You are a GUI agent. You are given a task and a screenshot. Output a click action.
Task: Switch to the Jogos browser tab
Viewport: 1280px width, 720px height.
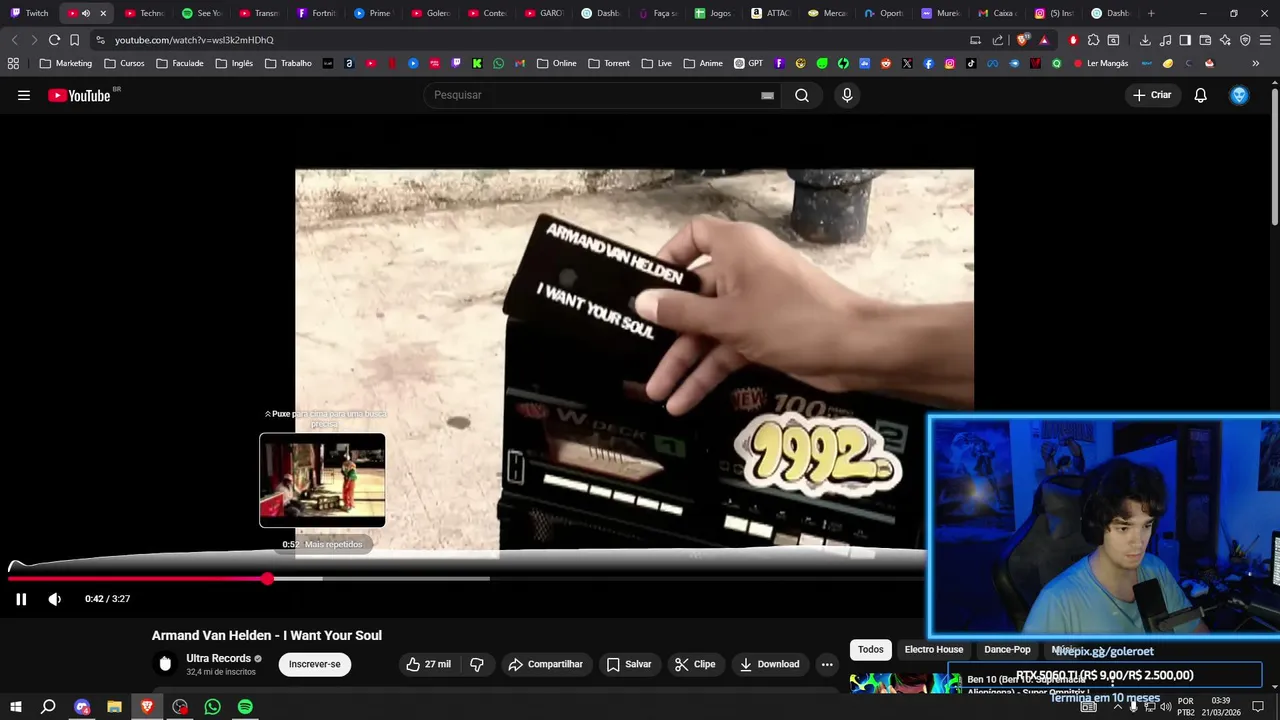pyautogui.click(x=713, y=13)
